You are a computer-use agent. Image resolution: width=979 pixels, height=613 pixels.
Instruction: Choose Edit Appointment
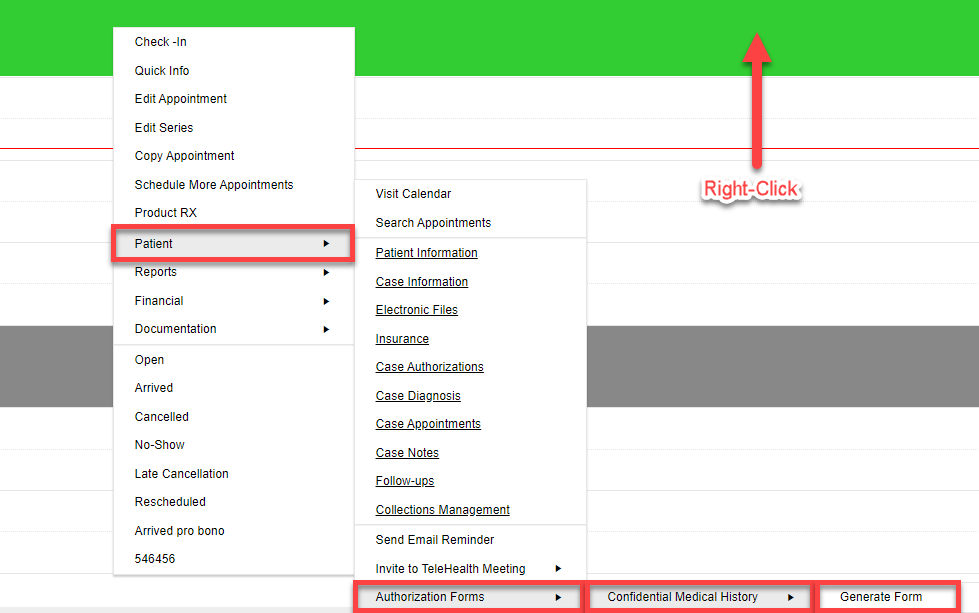coord(180,98)
